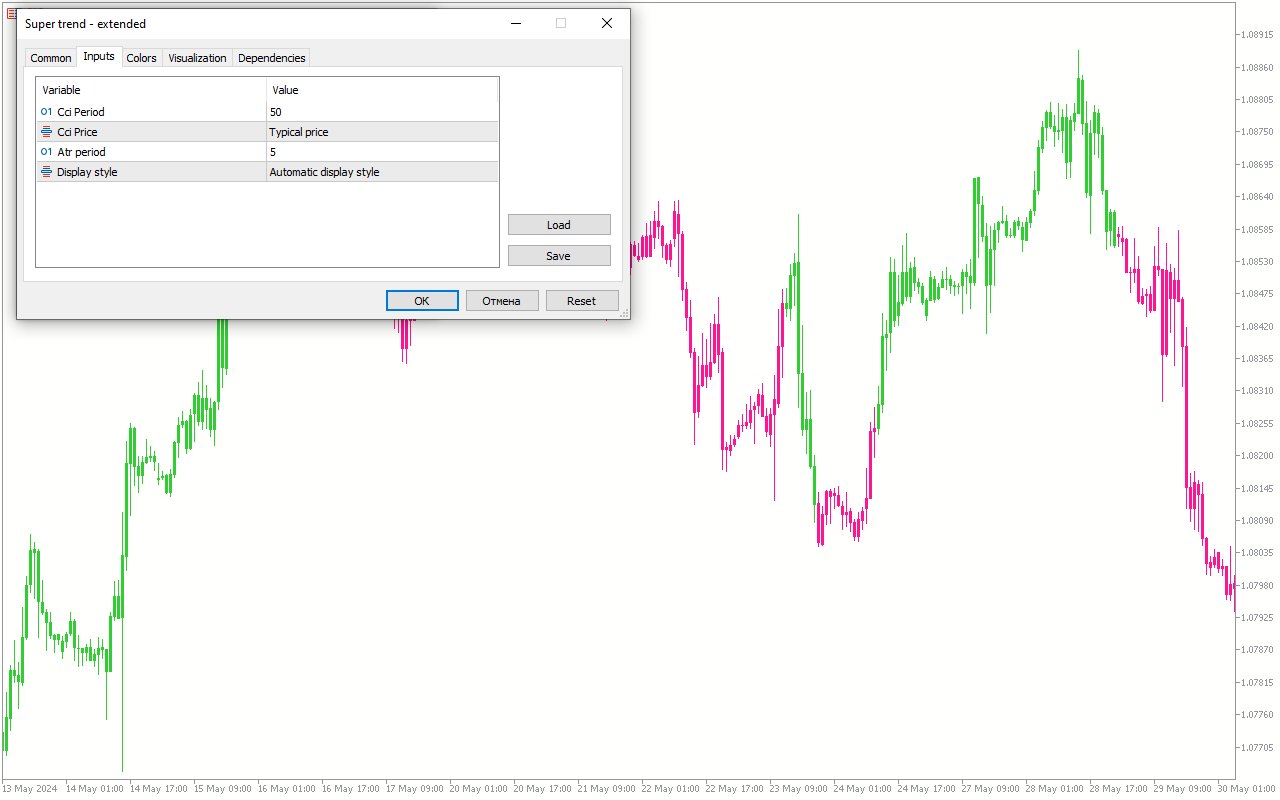The width and height of the screenshot is (1280, 800).
Task: Go to the Dependencies tab
Action: tap(271, 58)
